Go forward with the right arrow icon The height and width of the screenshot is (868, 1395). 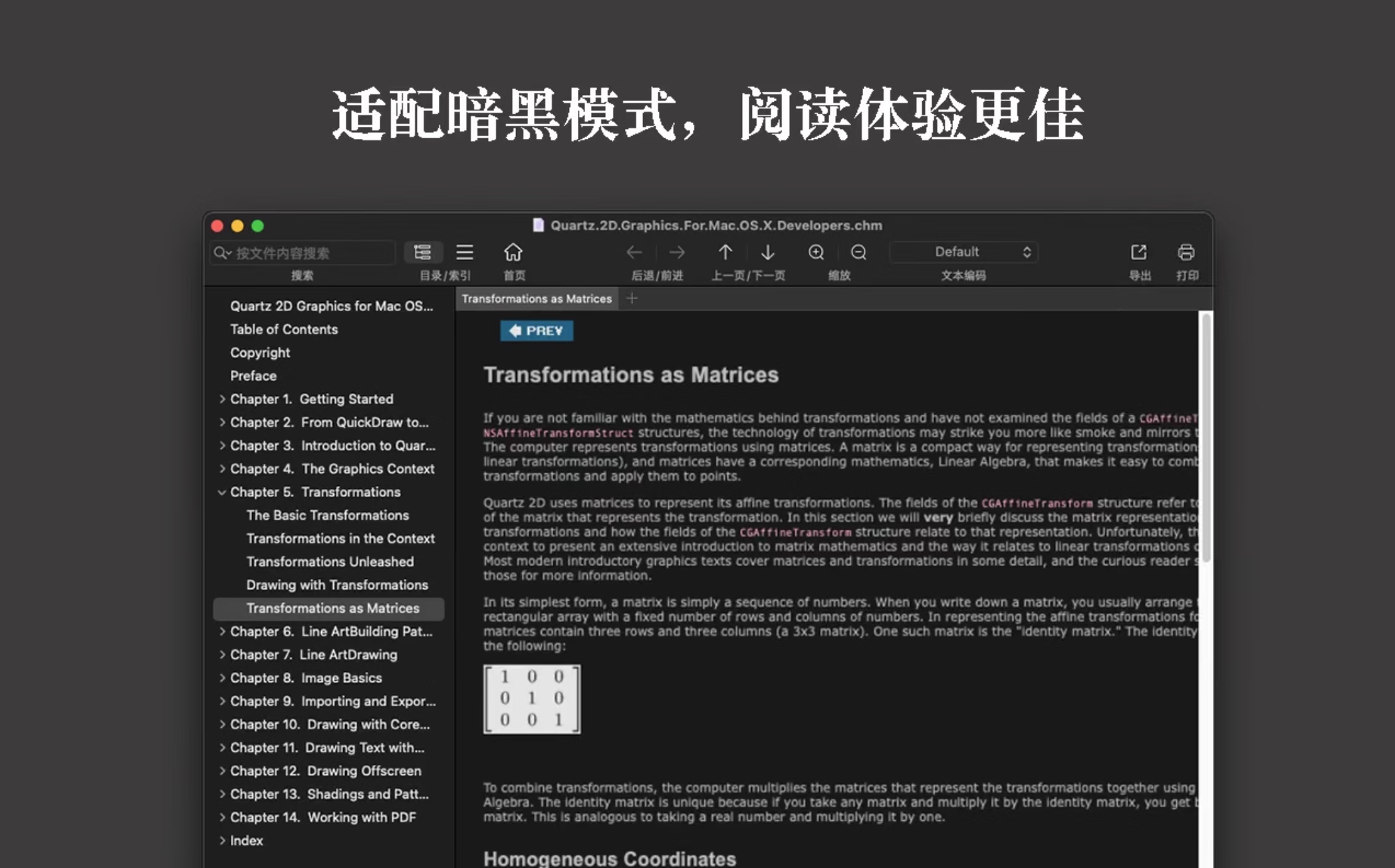(677, 253)
